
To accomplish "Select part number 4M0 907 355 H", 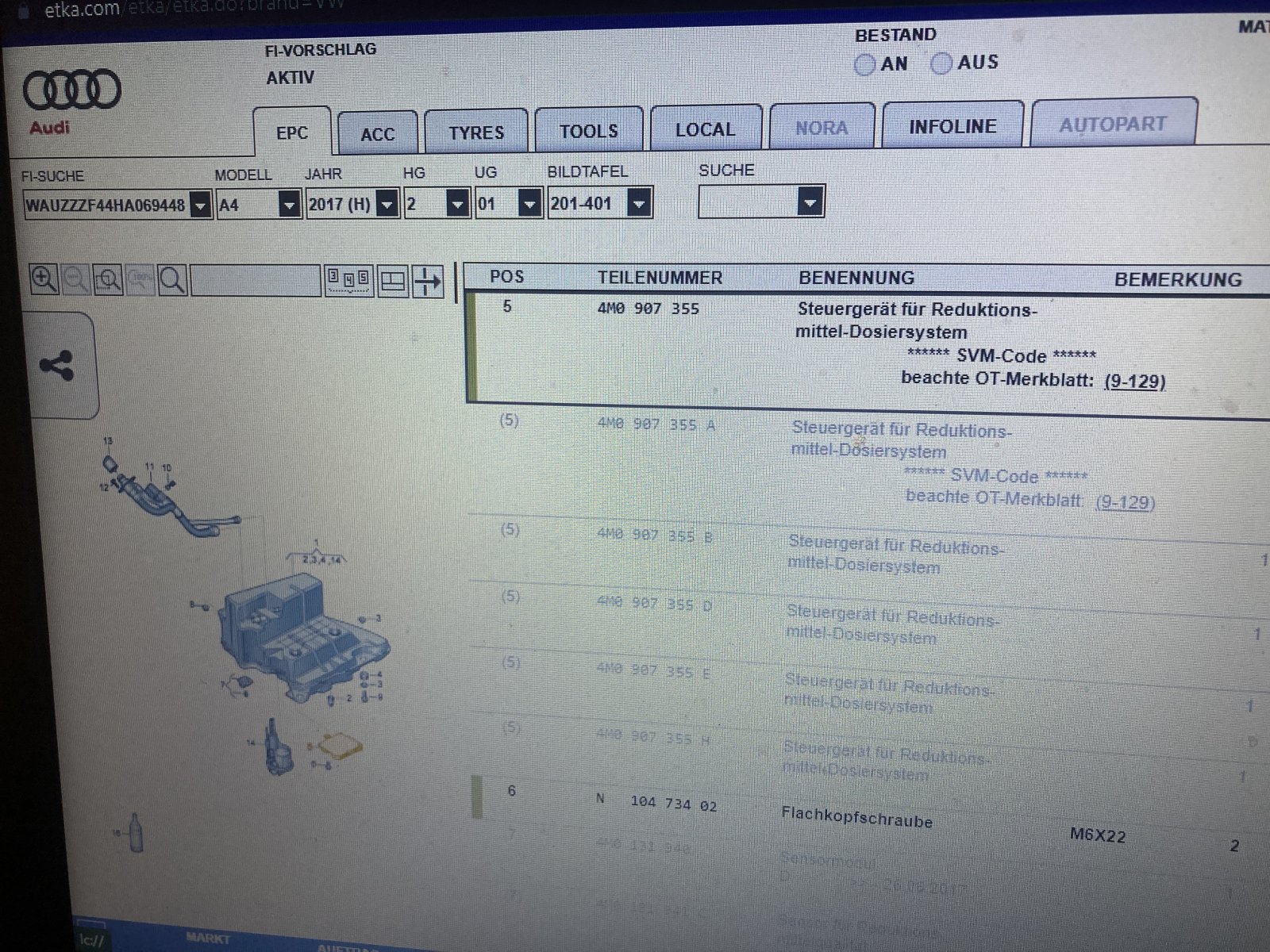I will [x=654, y=737].
